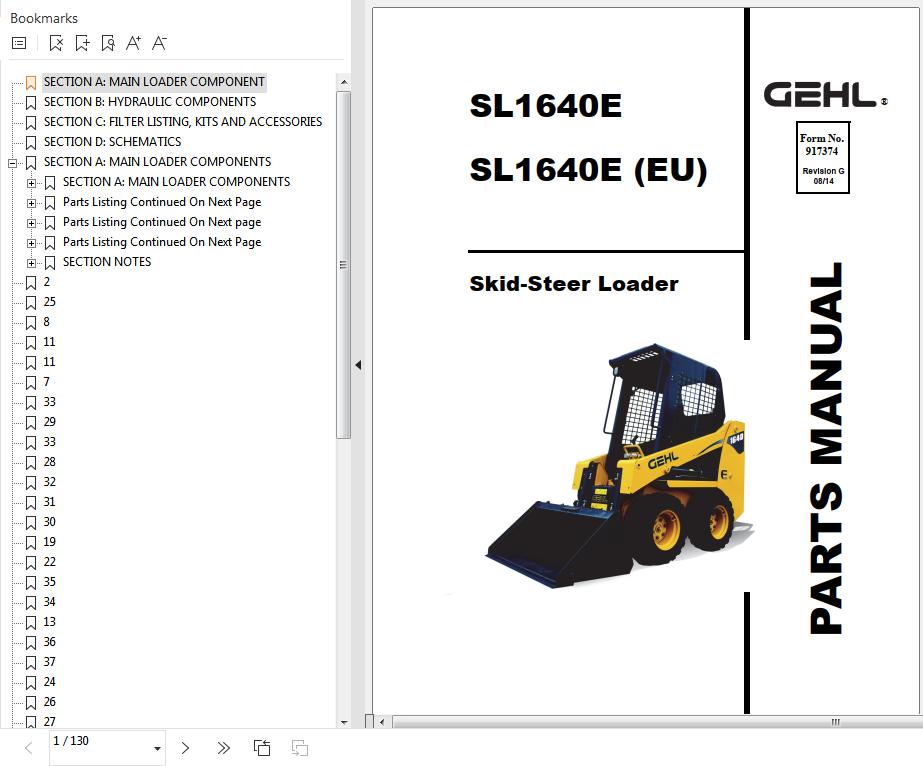923x766 pixels.
Task: Collapse the expanded SECTION A: MAIN LOADER COMPONENTS bookmark
Action: (12, 163)
